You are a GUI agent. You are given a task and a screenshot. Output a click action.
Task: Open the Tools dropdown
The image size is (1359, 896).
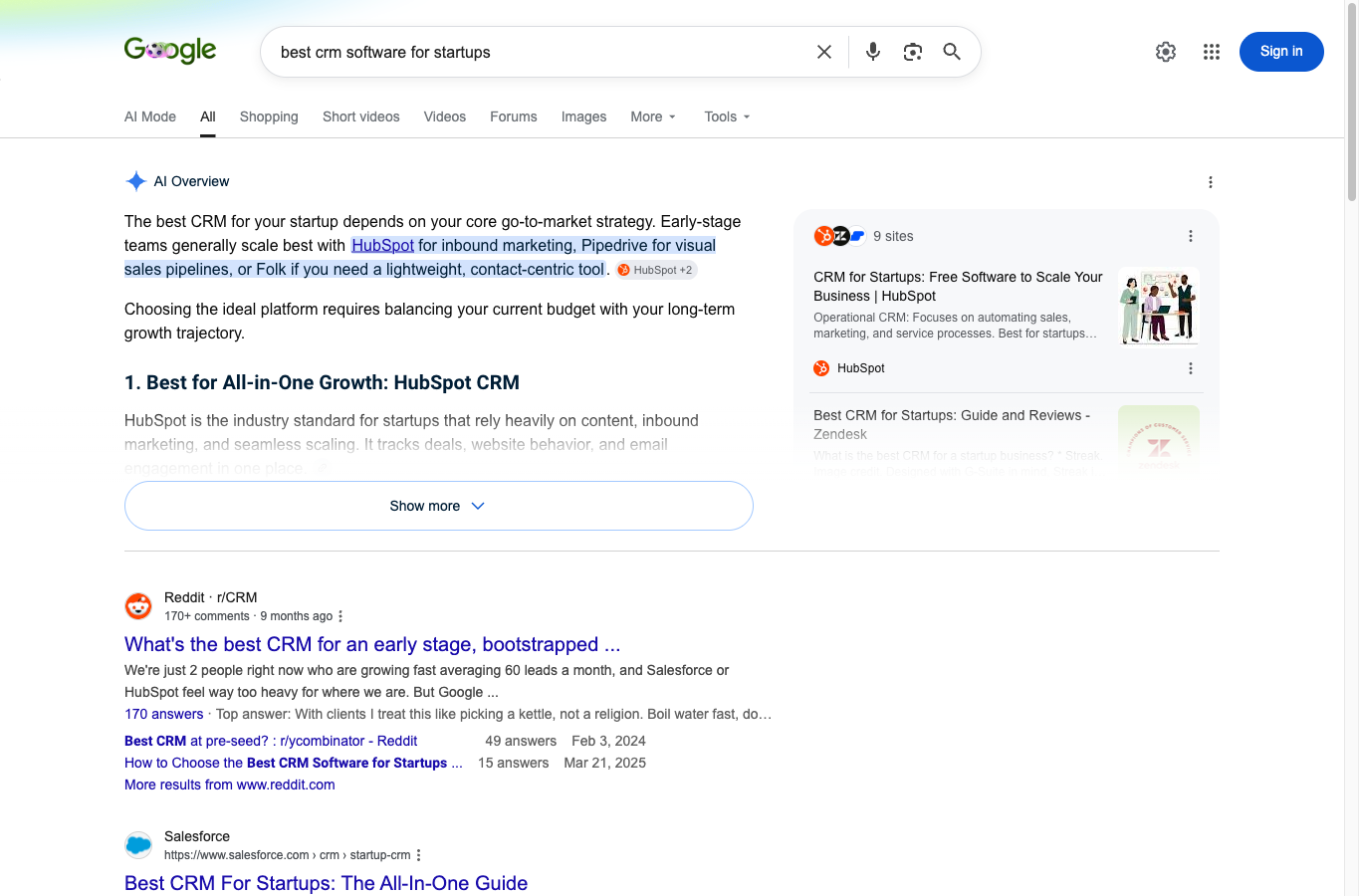727,116
